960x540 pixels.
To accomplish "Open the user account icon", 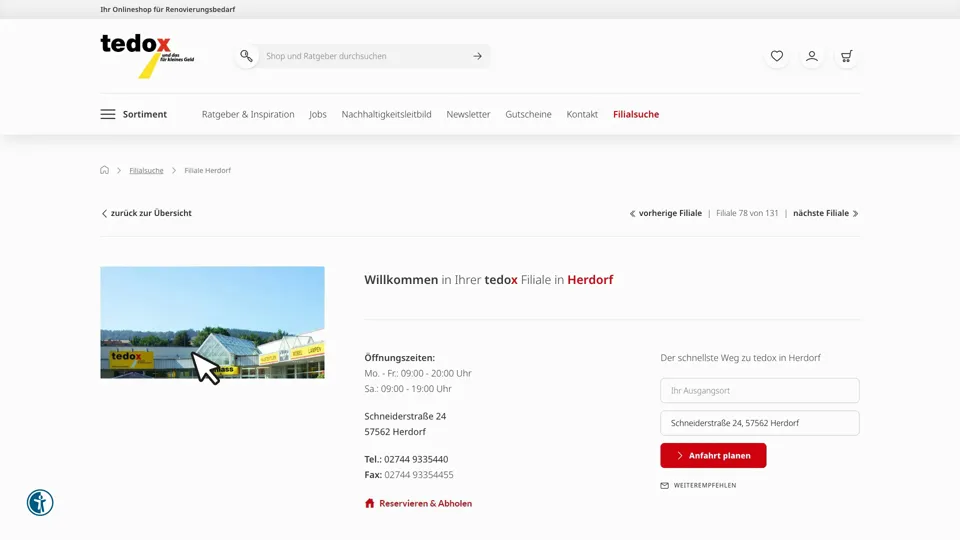I will [812, 56].
